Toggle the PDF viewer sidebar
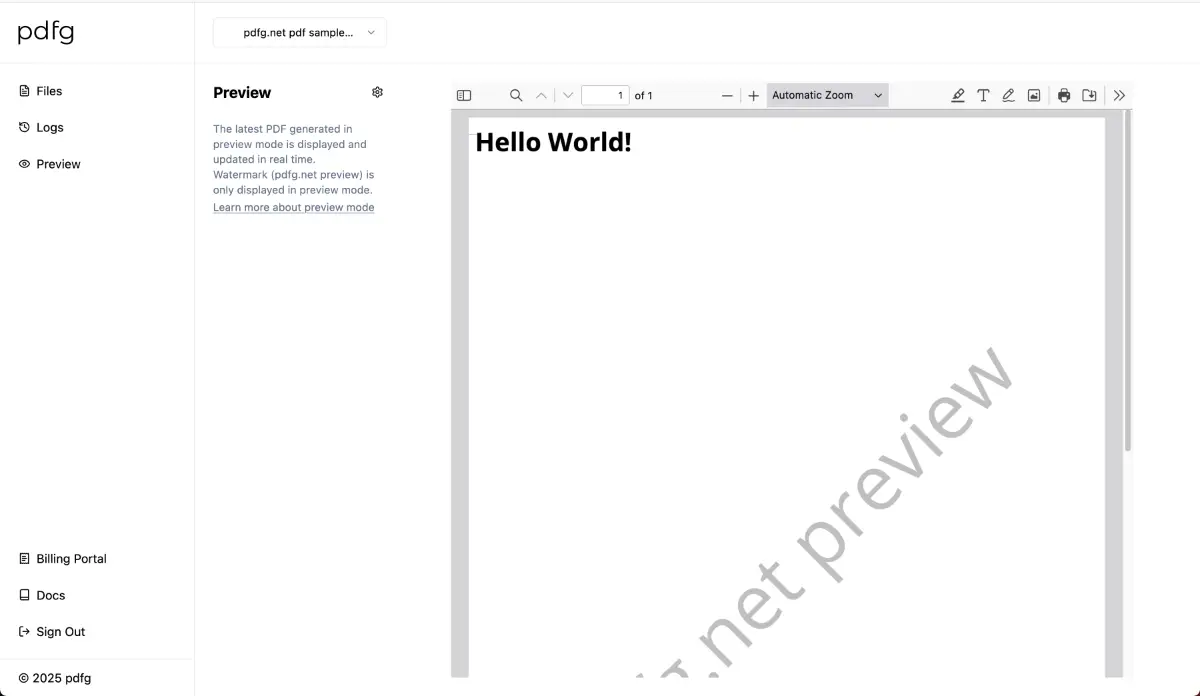Viewport: 1200px width, 696px height. click(464, 96)
